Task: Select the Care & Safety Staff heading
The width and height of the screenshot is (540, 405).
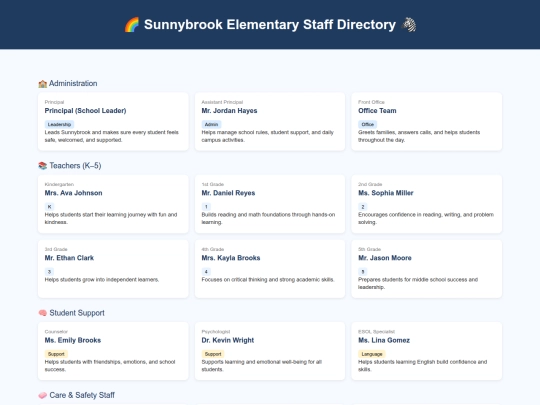Action: [x=82, y=395]
